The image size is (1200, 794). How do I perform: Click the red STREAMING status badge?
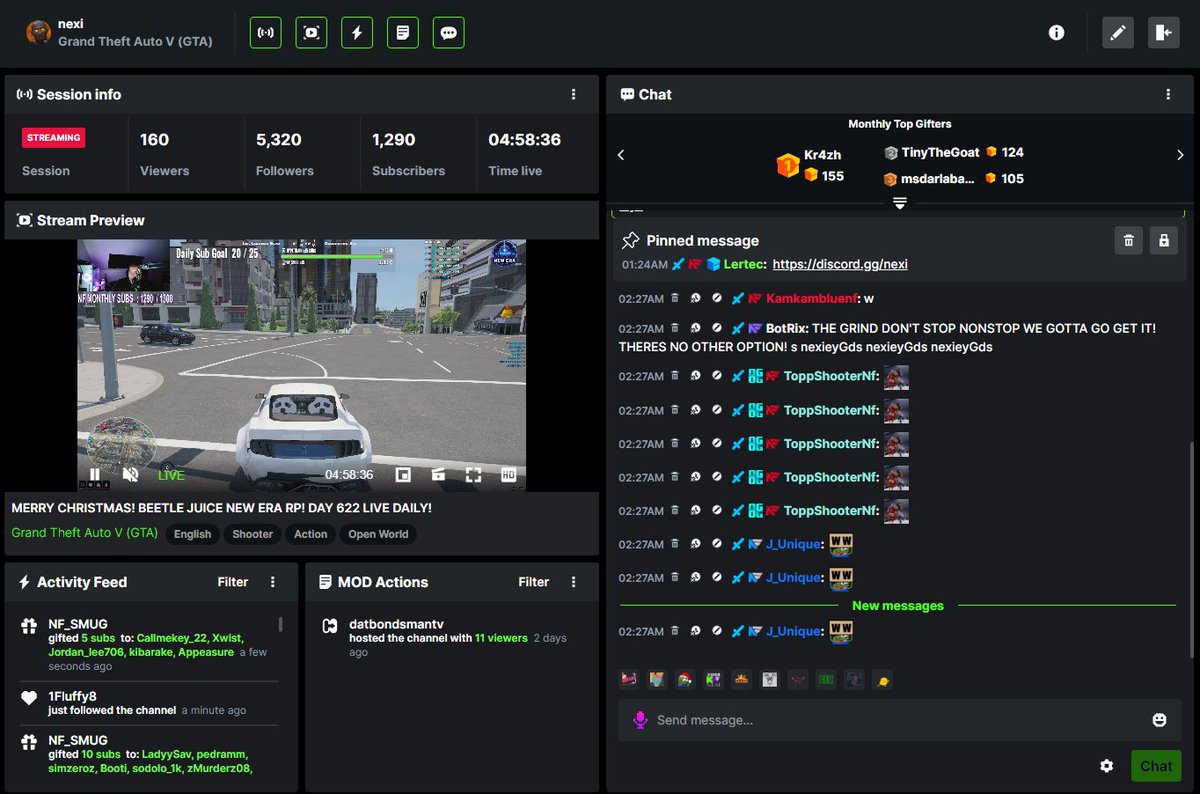click(54, 138)
